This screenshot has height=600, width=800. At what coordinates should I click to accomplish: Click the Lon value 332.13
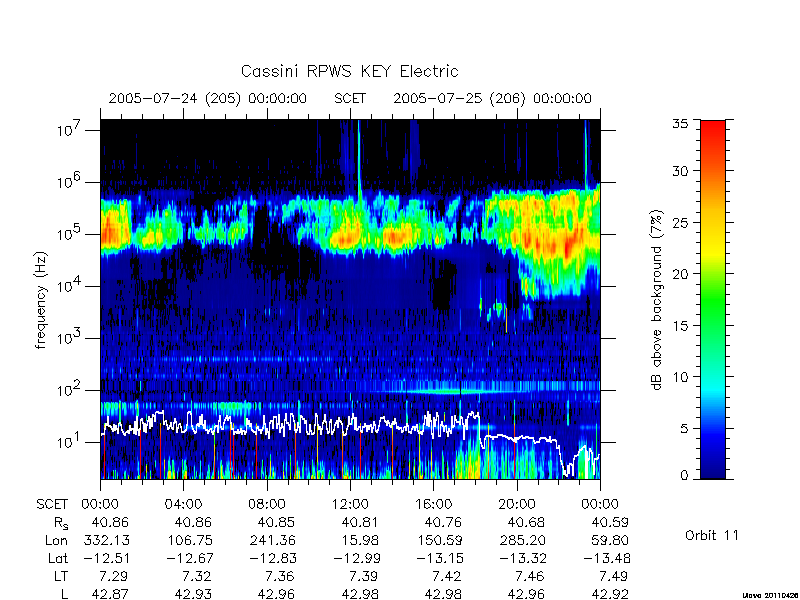tap(106, 541)
